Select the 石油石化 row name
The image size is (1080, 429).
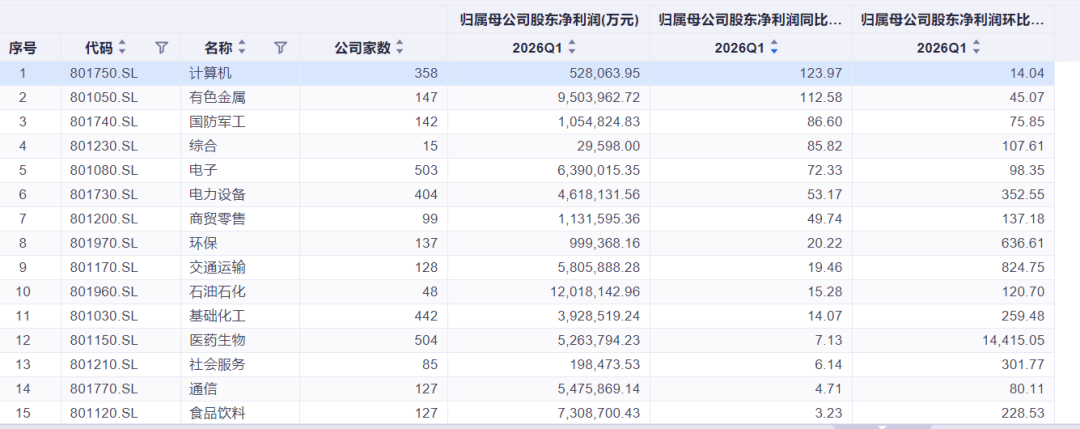click(x=217, y=292)
